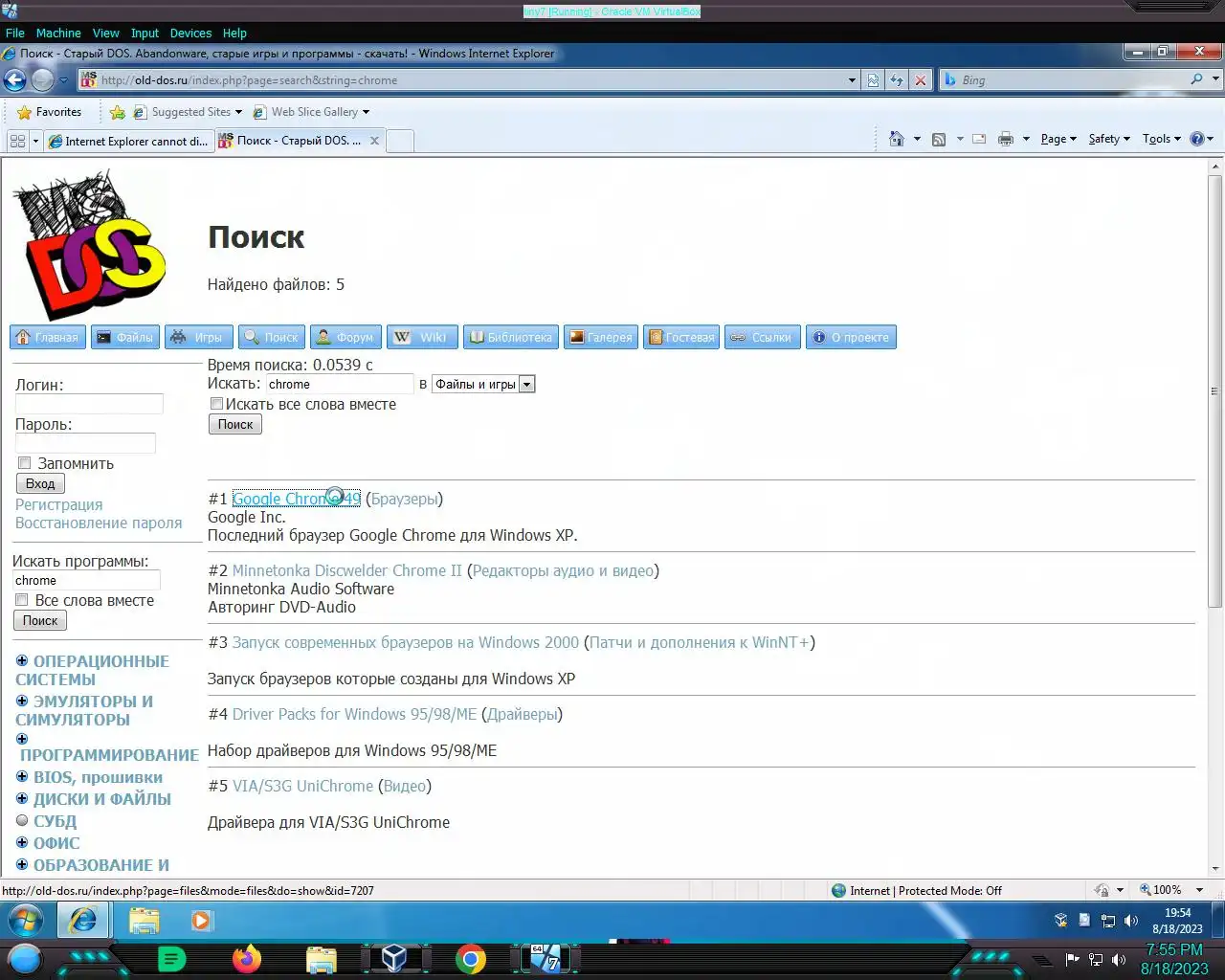
Task: Click the RSS Feeds icon
Action: (x=939, y=139)
